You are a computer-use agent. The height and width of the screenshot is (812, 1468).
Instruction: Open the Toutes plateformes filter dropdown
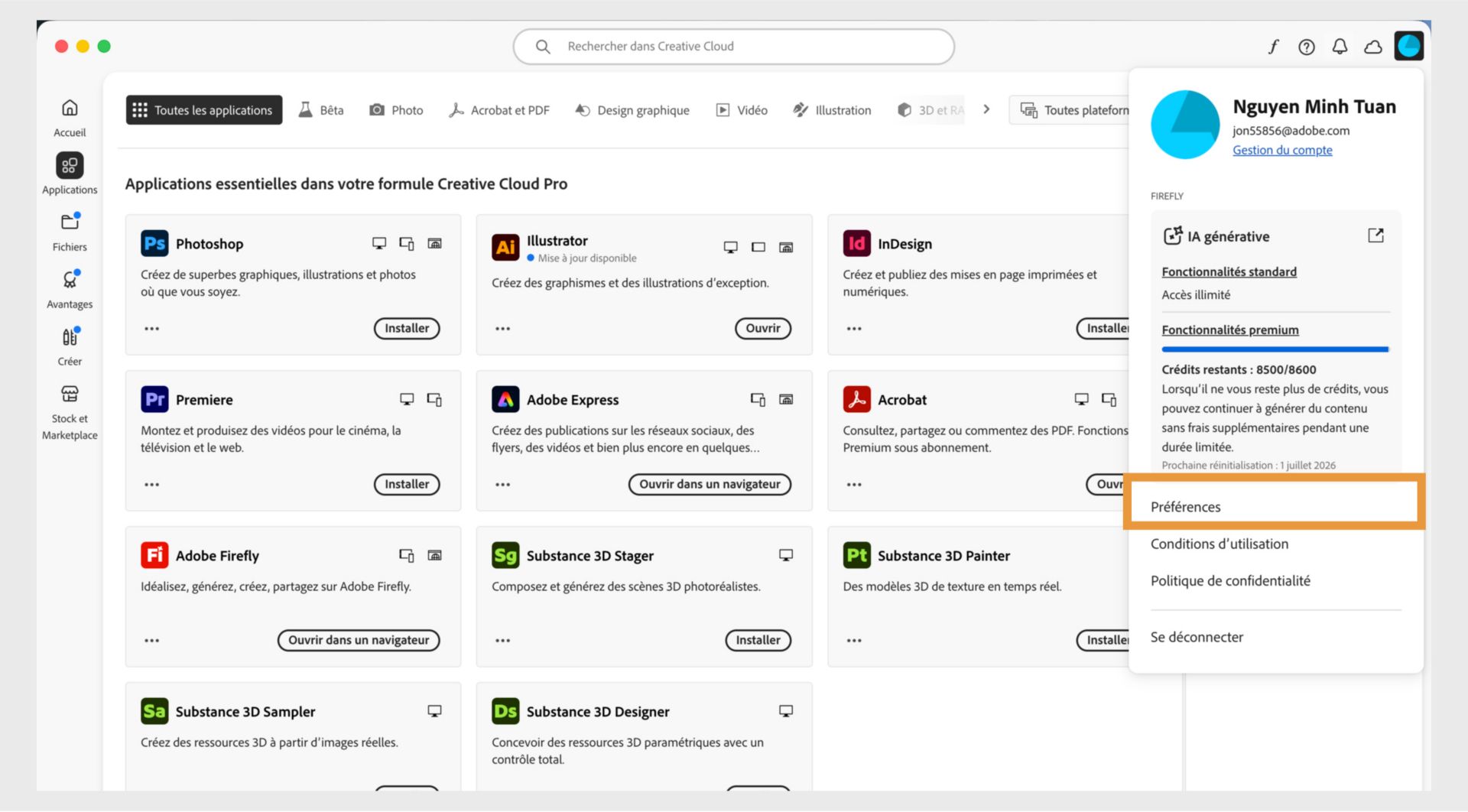[x=1070, y=110]
